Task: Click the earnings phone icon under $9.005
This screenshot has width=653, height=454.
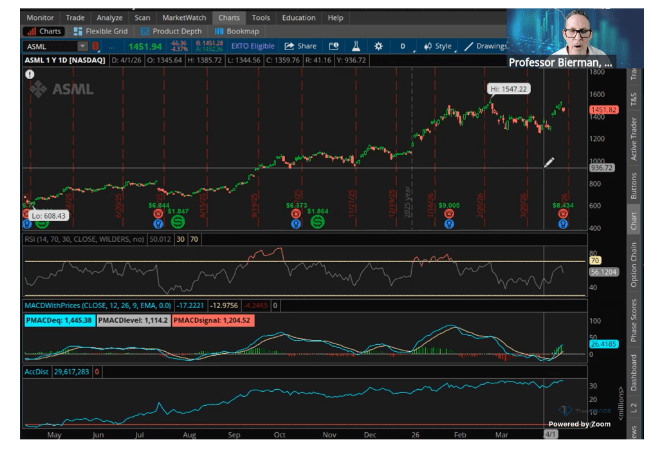Action: 449,214
